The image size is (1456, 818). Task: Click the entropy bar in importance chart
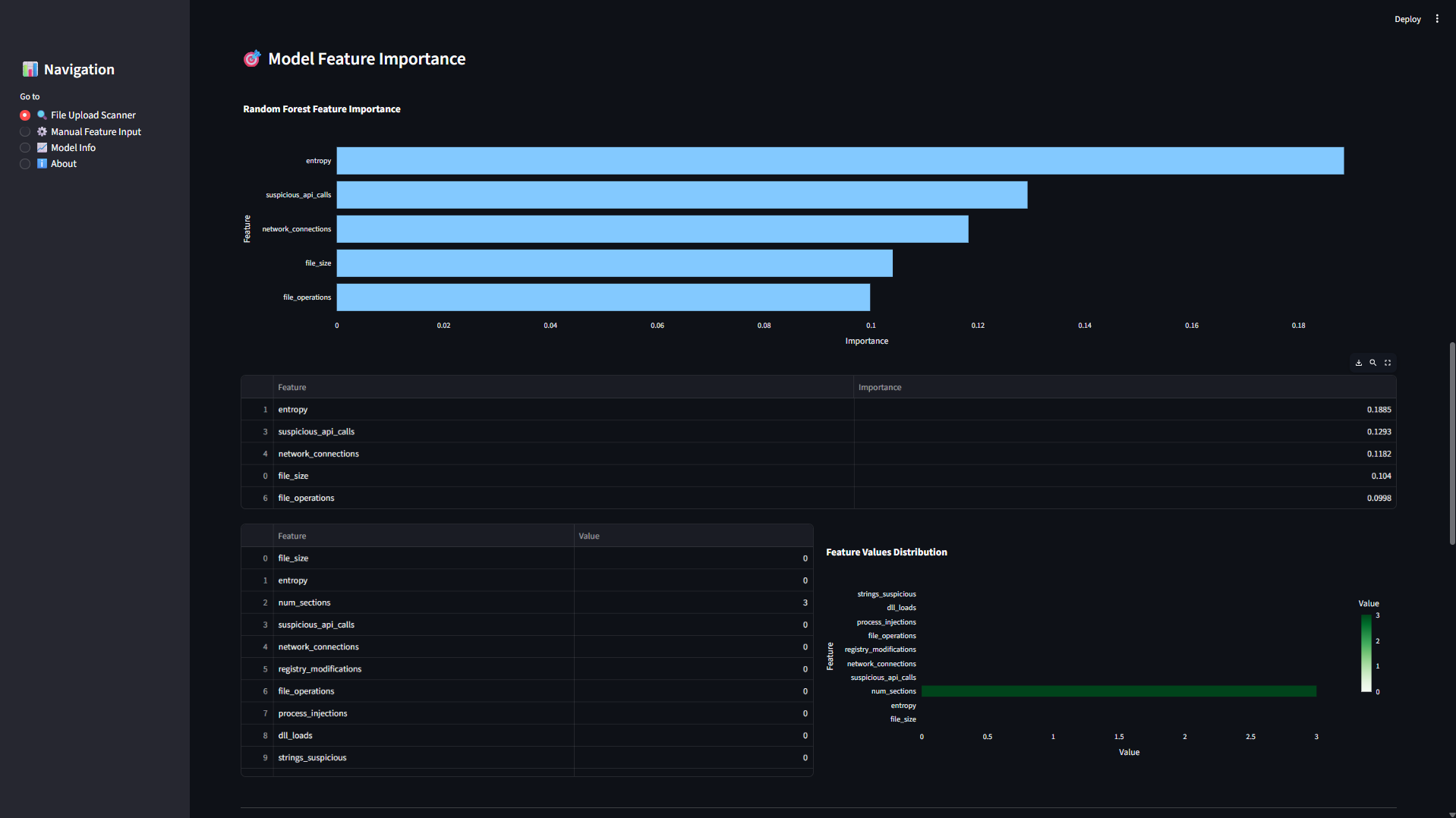(x=840, y=161)
